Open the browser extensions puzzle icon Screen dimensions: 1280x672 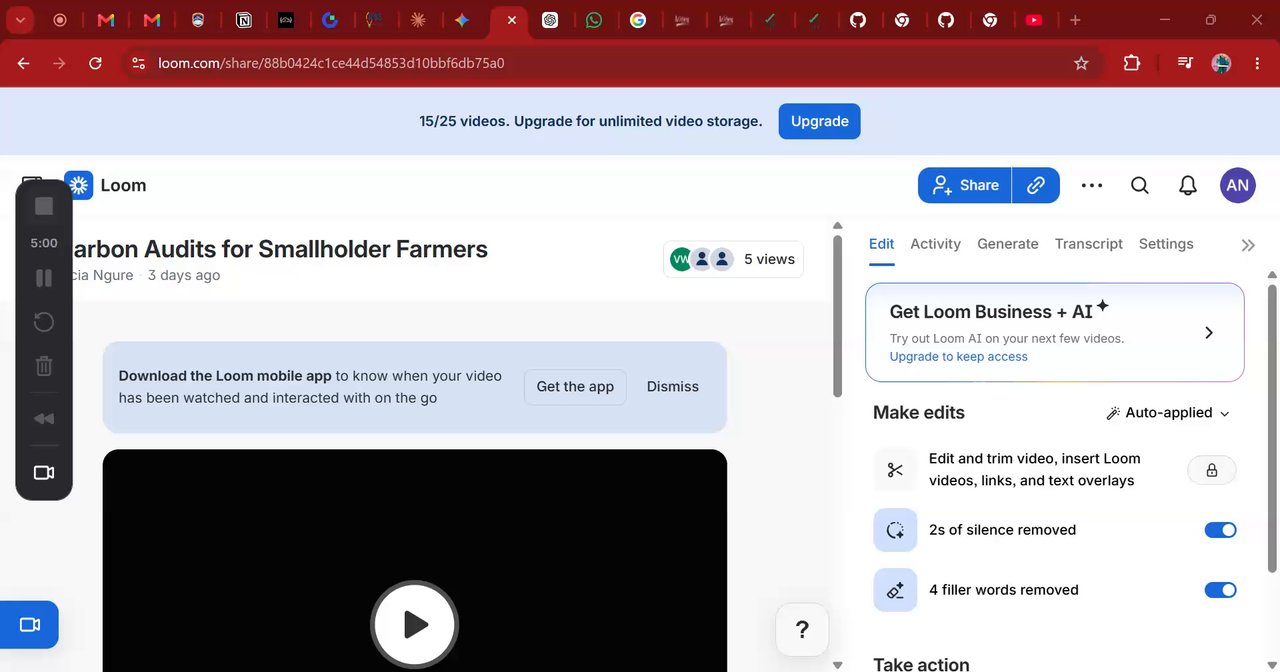1132,63
